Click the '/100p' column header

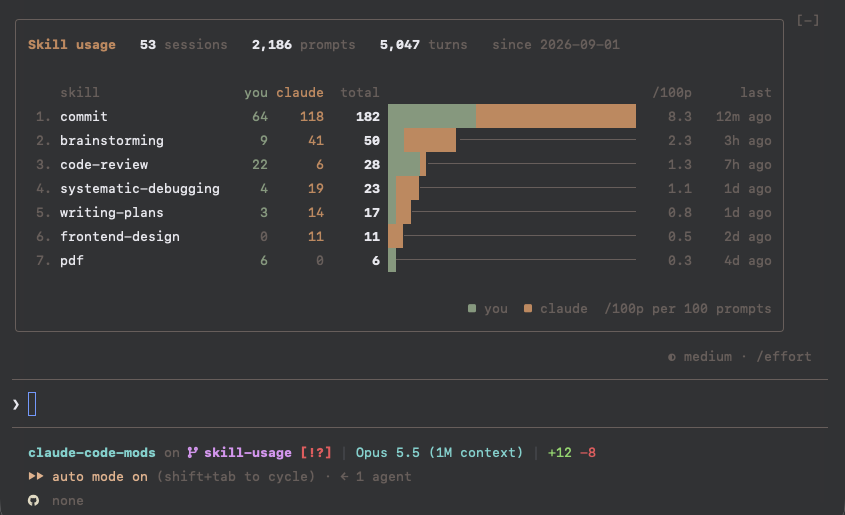[671, 93]
